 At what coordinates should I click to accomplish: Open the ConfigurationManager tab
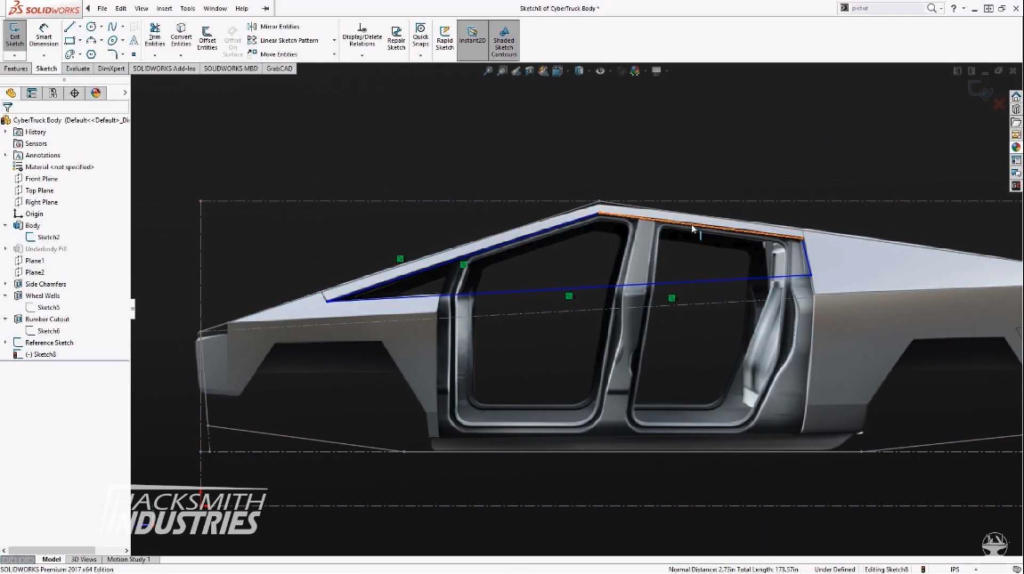53,93
